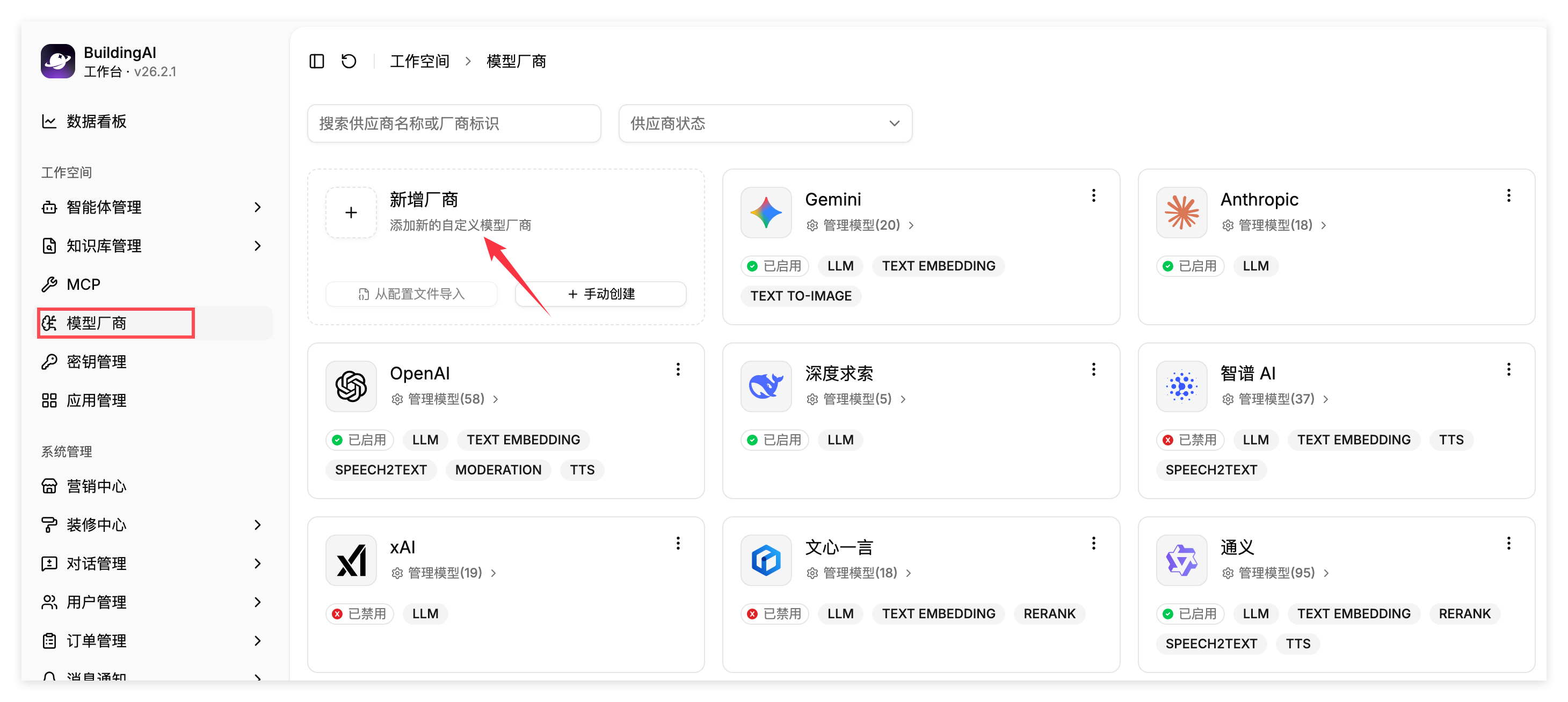Click the 通义 logo icon
Screen dimensions: 1568x702
point(1181,560)
